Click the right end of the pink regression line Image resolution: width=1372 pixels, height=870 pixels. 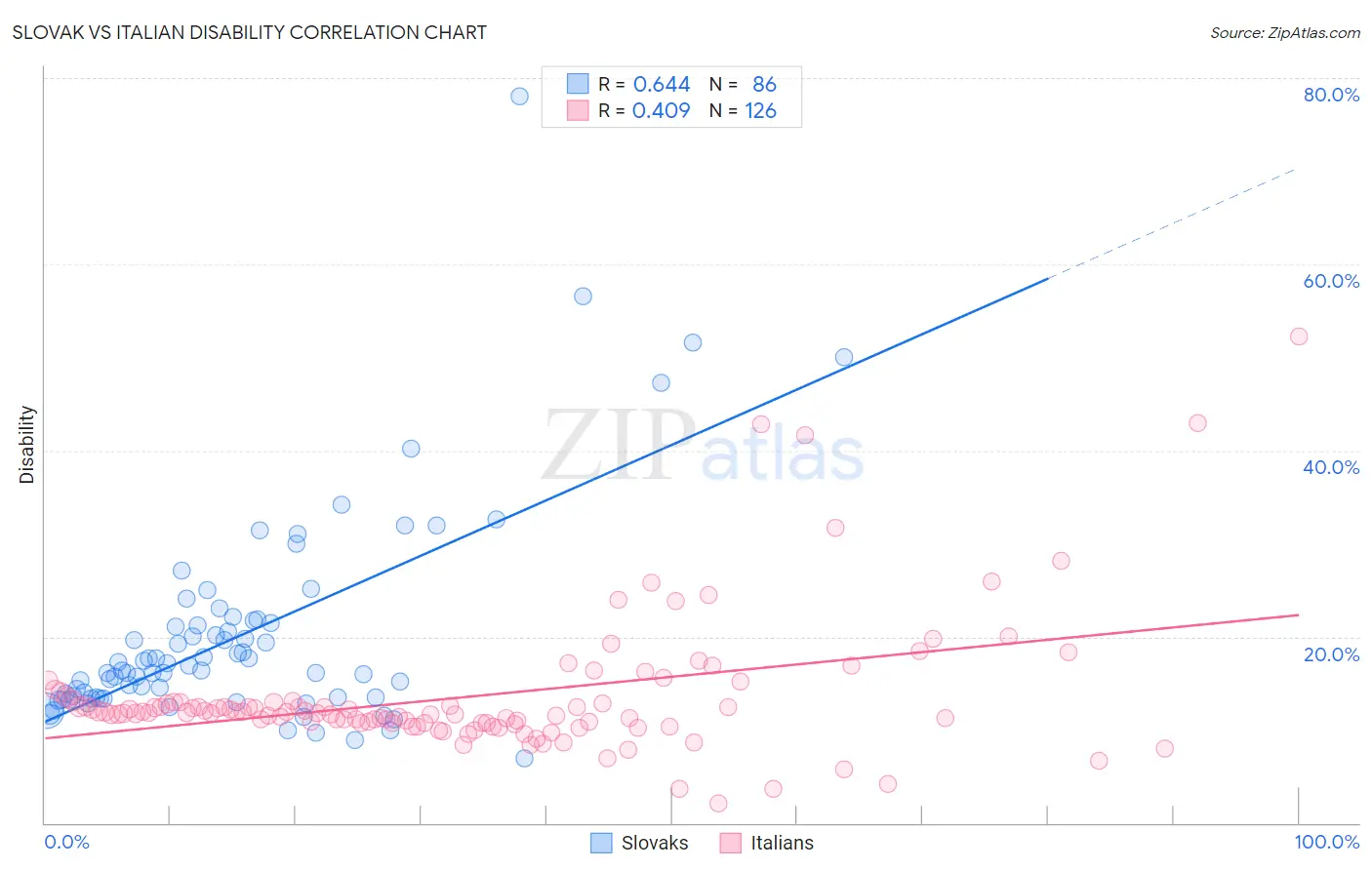pos(1298,615)
